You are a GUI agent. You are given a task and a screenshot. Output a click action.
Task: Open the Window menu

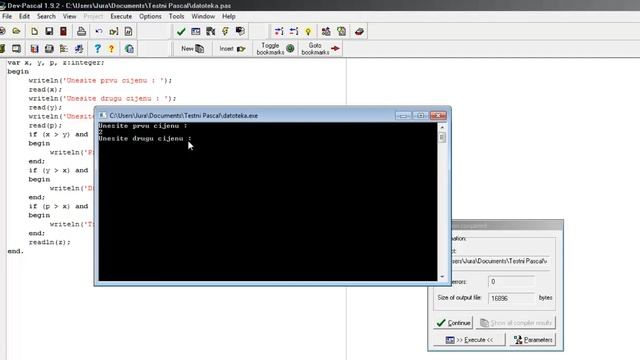(203, 16)
